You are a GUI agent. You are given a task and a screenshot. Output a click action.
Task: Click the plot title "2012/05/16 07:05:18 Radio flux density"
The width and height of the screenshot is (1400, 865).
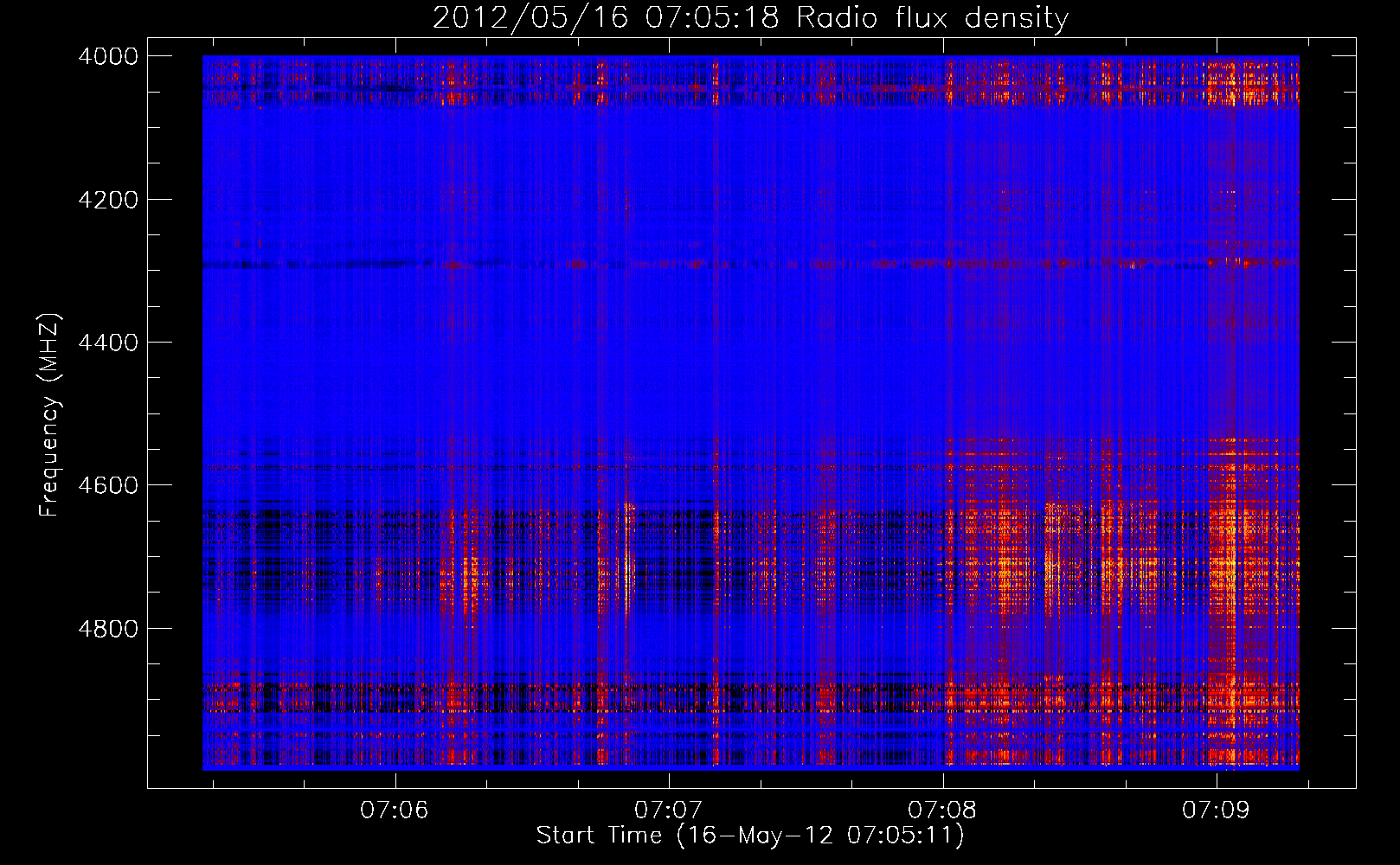pos(750,18)
